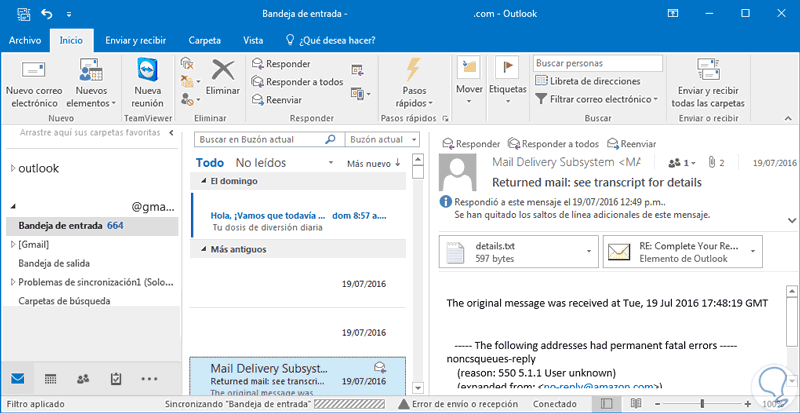Show only No leídos messages
The width and height of the screenshot is (800, 413).
260,163
